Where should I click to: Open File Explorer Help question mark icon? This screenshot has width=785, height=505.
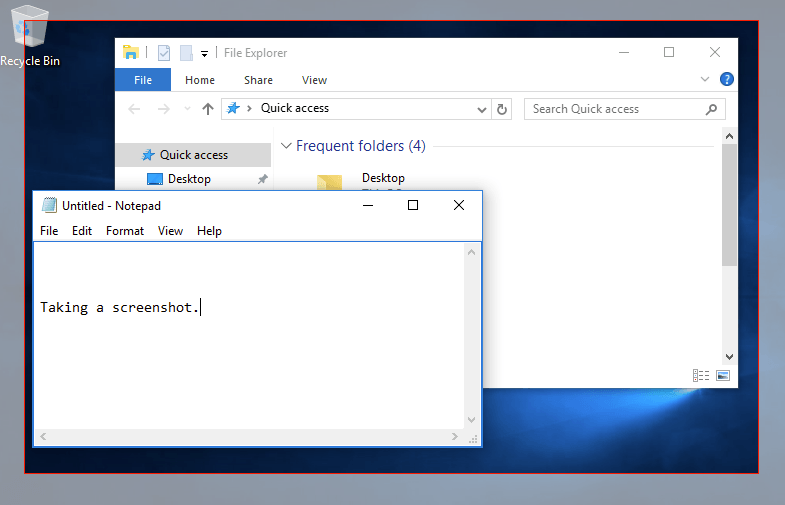click(727, 79)
